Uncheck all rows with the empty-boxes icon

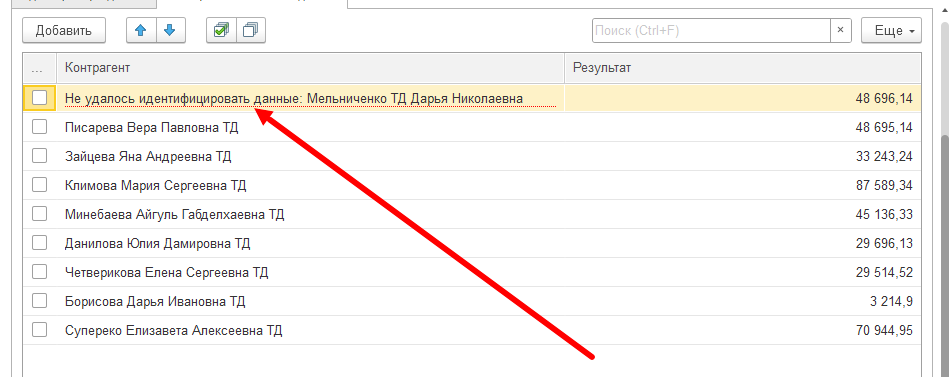click(250, 30)
